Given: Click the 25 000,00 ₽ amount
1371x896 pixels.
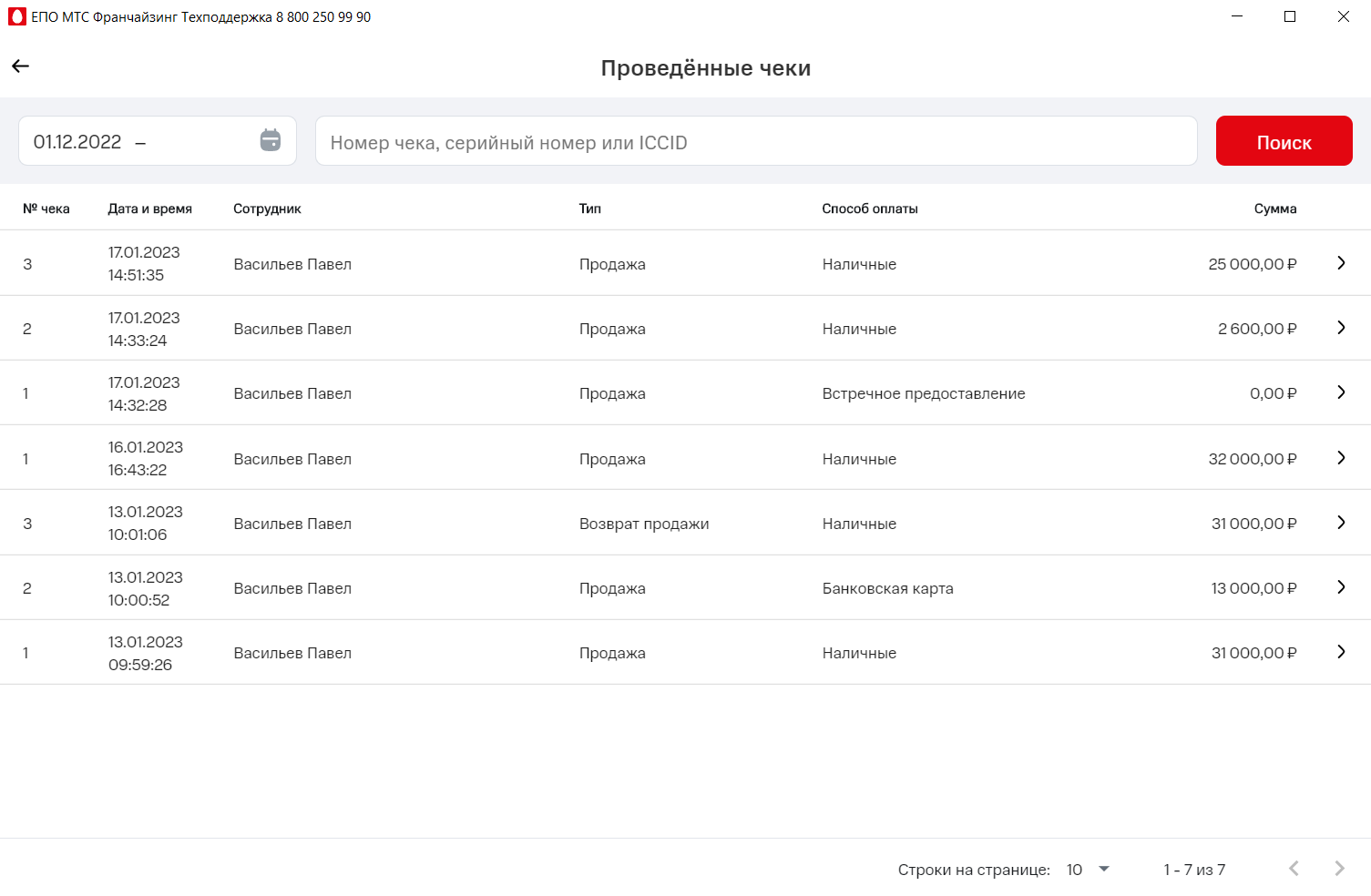Looking at the screenshot, I should point(1253,264).
